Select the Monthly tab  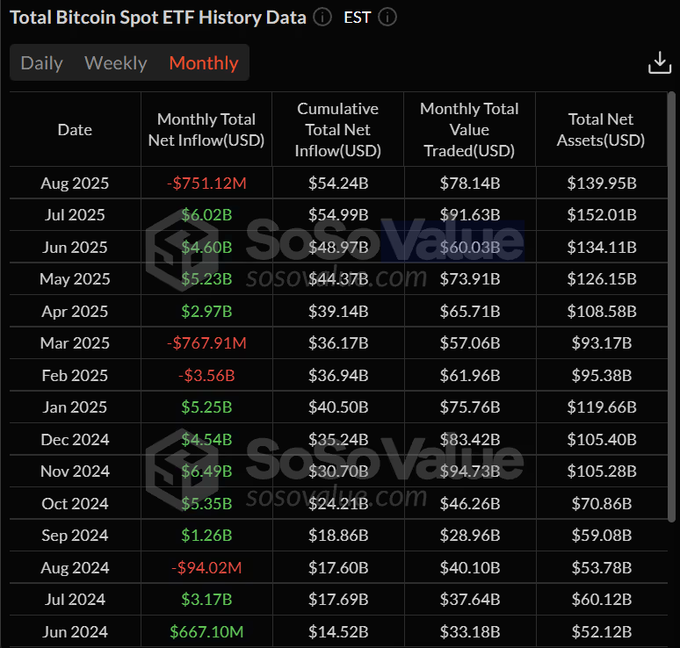(204, 63)
